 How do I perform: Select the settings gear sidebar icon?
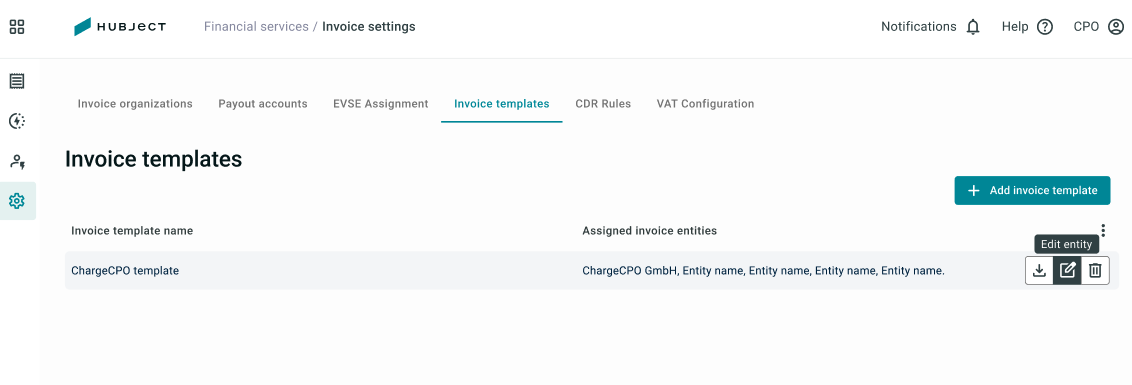pos(17,201)
